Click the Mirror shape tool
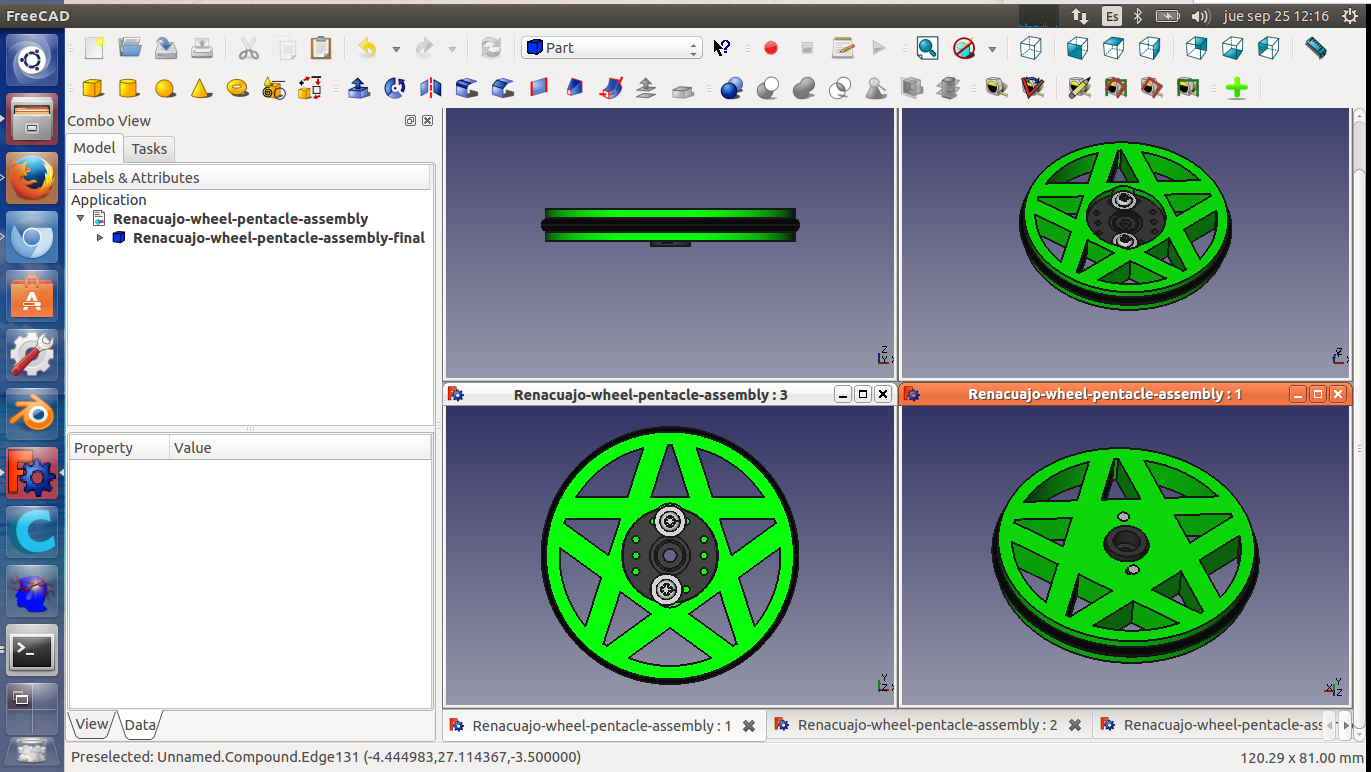The width and height of the screenshot is (1371, 772). [431, 88]
